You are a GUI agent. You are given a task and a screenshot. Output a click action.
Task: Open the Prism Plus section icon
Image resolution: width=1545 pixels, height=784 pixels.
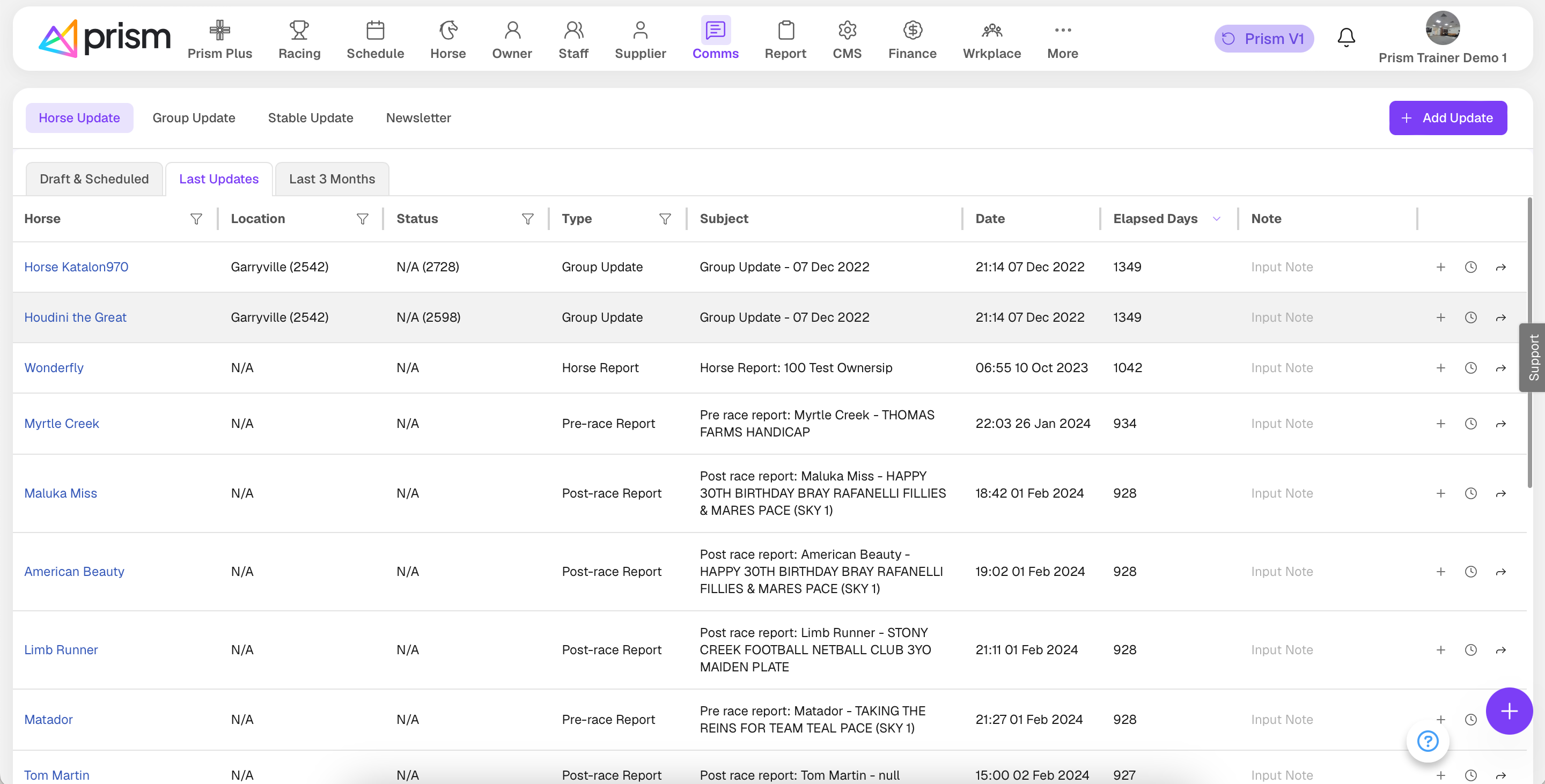click(219, 30)
